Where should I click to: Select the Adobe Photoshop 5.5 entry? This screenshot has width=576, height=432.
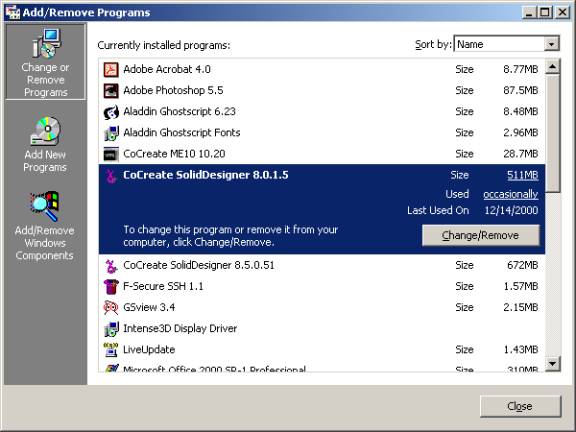322,90
